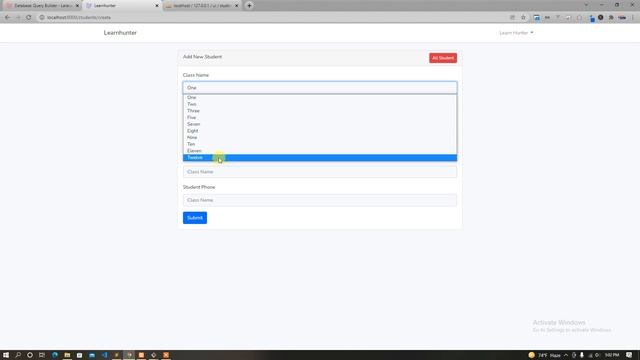Image resolution: width=640 pixels, height=360 pixels.
Task: Open the microphone tray icon
Action: pyautogui.click(x=582, y=355)
